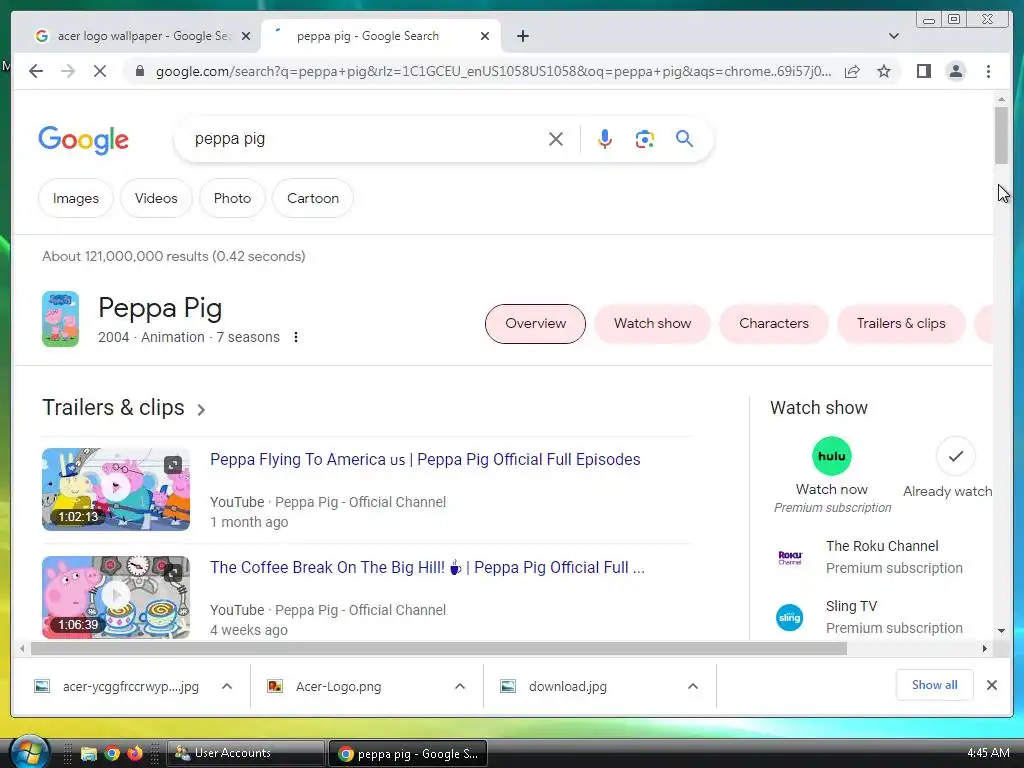1024x768 pixels.
Task: Mark show as Already watched
Action: (955, 456)
